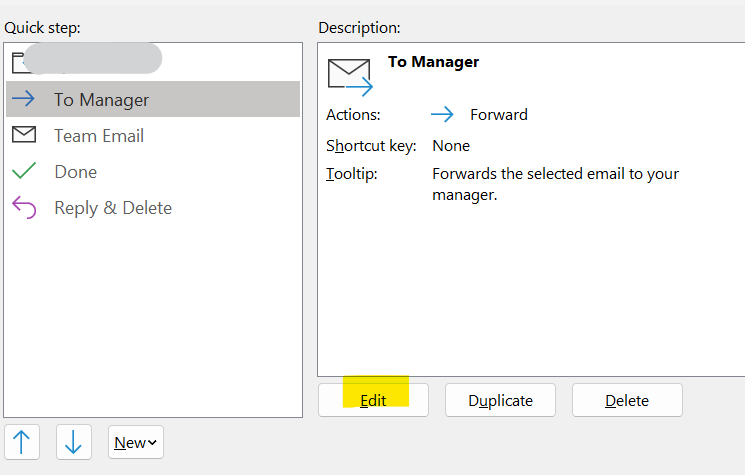This screenshot has width=745, height=475.
Task: Open the New dropdown menu
Action: [x=136, y=442]
